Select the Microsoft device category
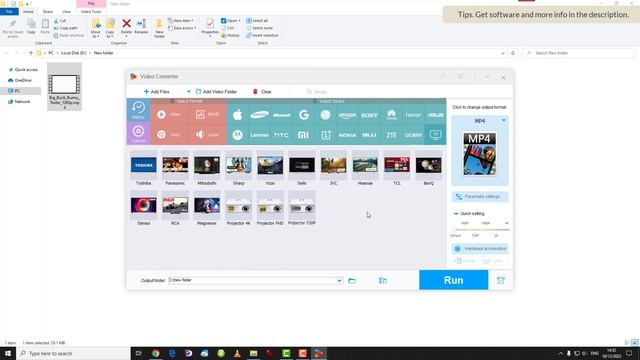Viewport: 640px width, 360px height. 282,115
